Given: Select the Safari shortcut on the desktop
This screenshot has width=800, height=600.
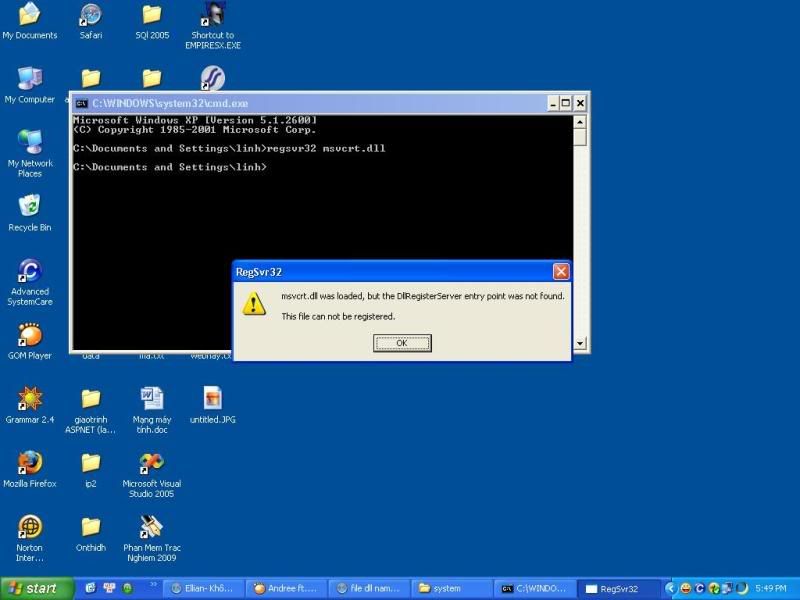Looking at the screenshot, I should pyautogui.click(x=91, y=21).
